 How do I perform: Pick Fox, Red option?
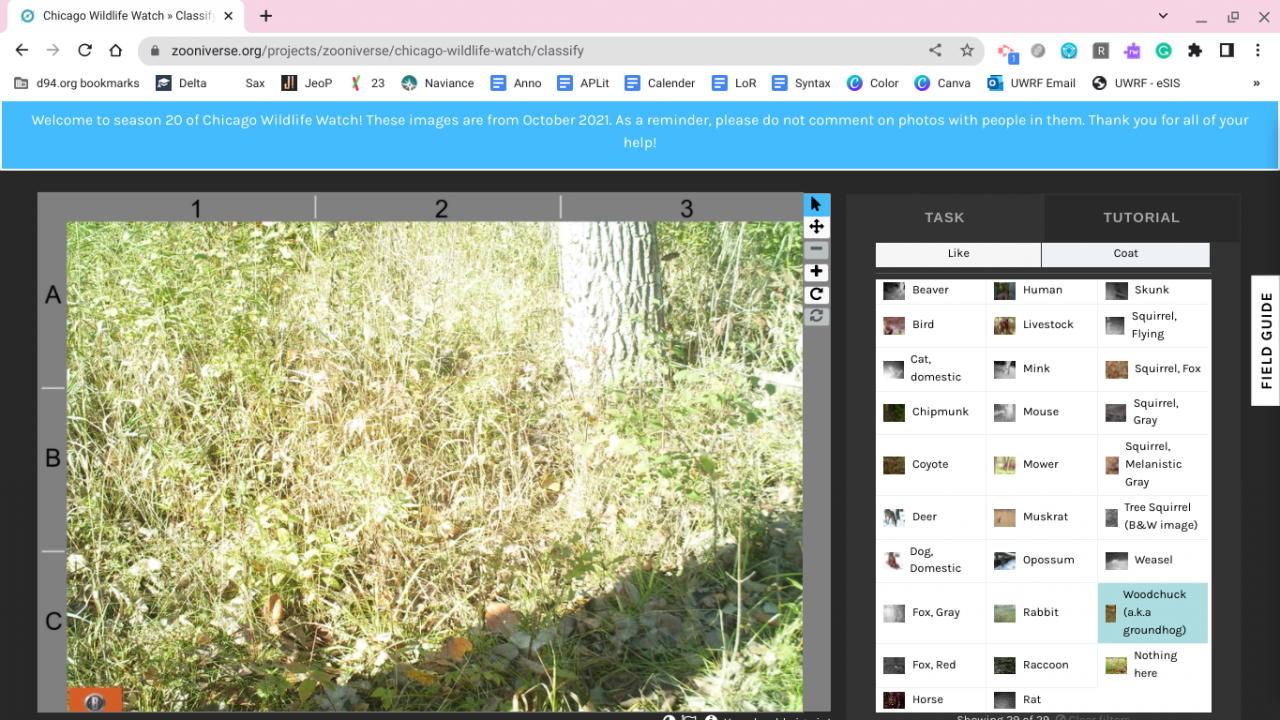point(931,665)
